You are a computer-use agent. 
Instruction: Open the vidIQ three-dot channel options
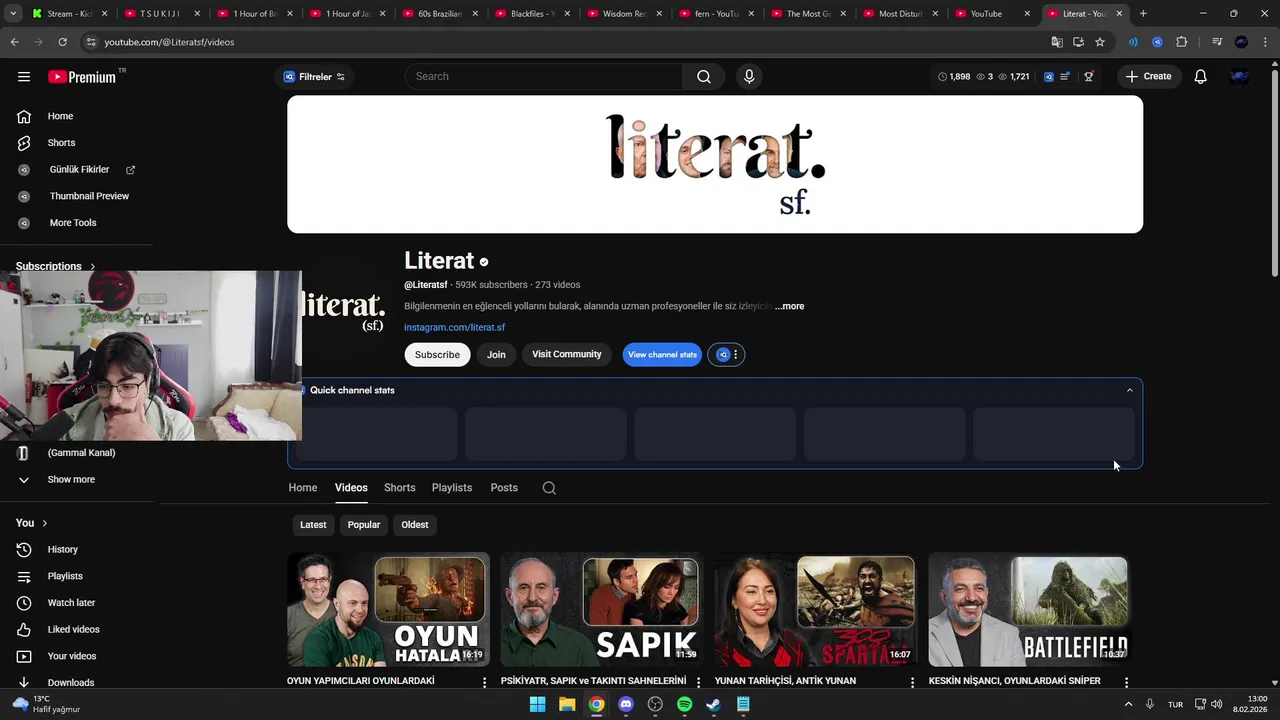[735, 355]
